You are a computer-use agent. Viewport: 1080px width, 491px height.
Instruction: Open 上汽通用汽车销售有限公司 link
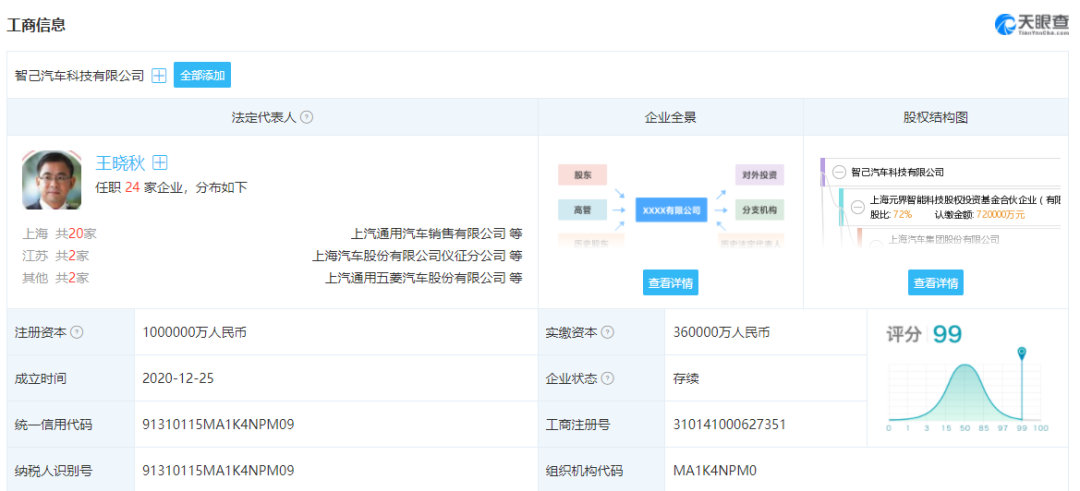[x=429, y=233]
